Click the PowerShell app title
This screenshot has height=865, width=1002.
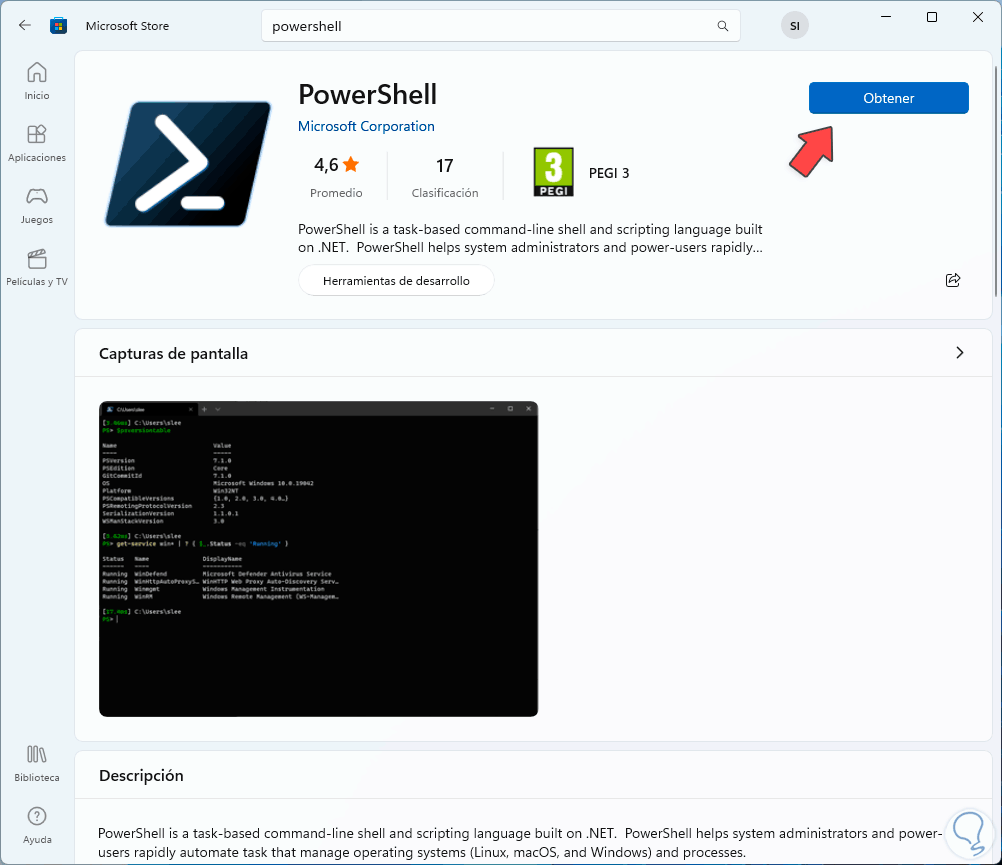point(367,95)
